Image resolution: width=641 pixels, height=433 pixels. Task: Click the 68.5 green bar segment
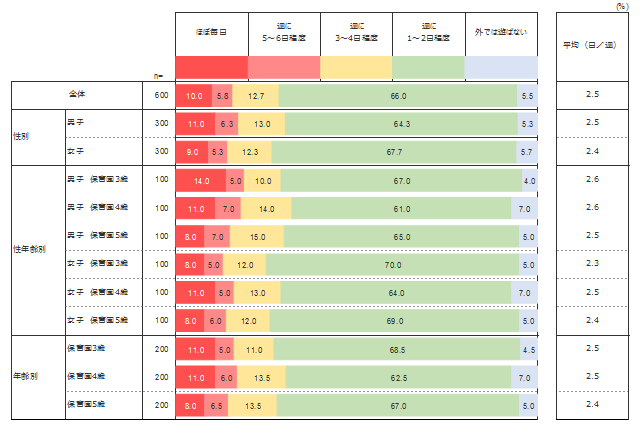pos(396,350)
